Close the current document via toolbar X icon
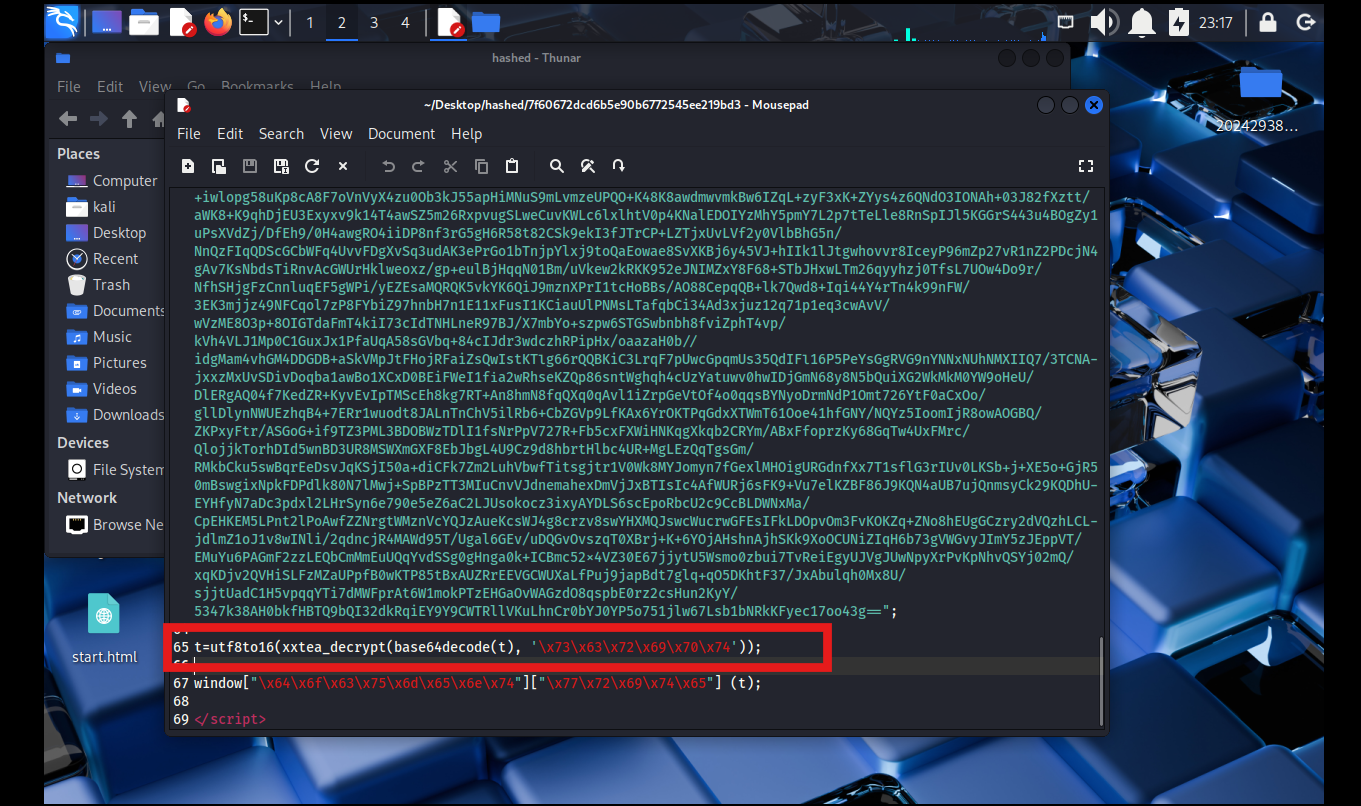The height and width of the screenshot is (806, 1361). (343, 166)
